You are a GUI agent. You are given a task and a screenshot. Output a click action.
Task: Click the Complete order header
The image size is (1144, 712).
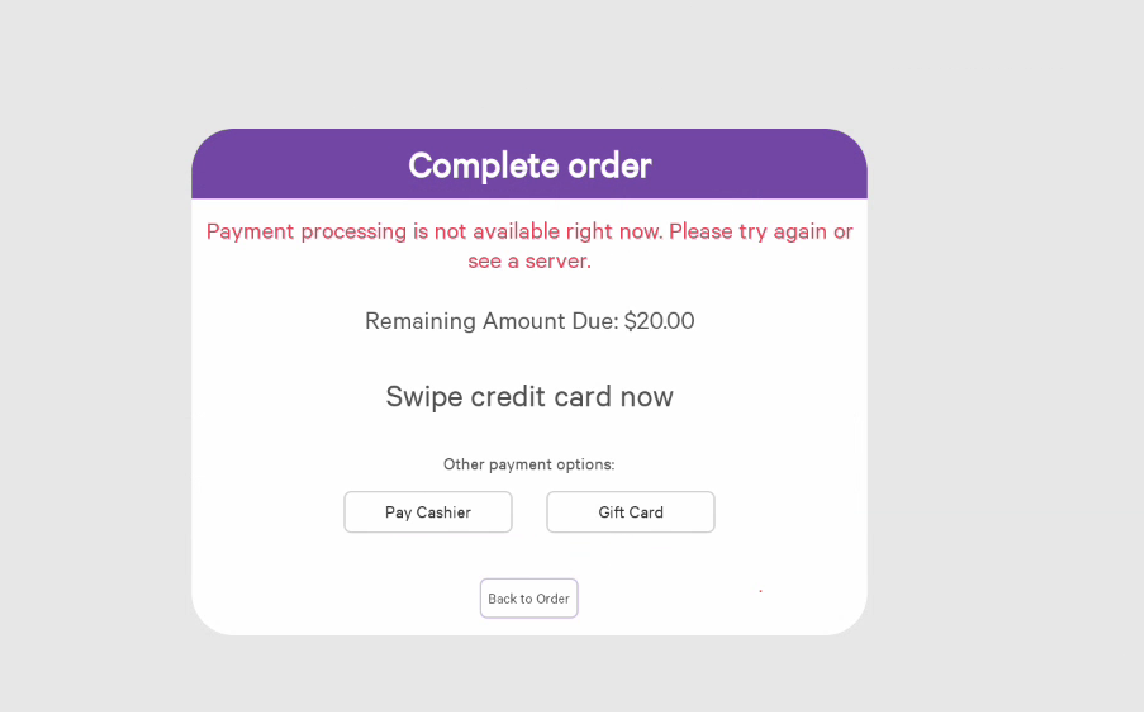click(529, 165)
